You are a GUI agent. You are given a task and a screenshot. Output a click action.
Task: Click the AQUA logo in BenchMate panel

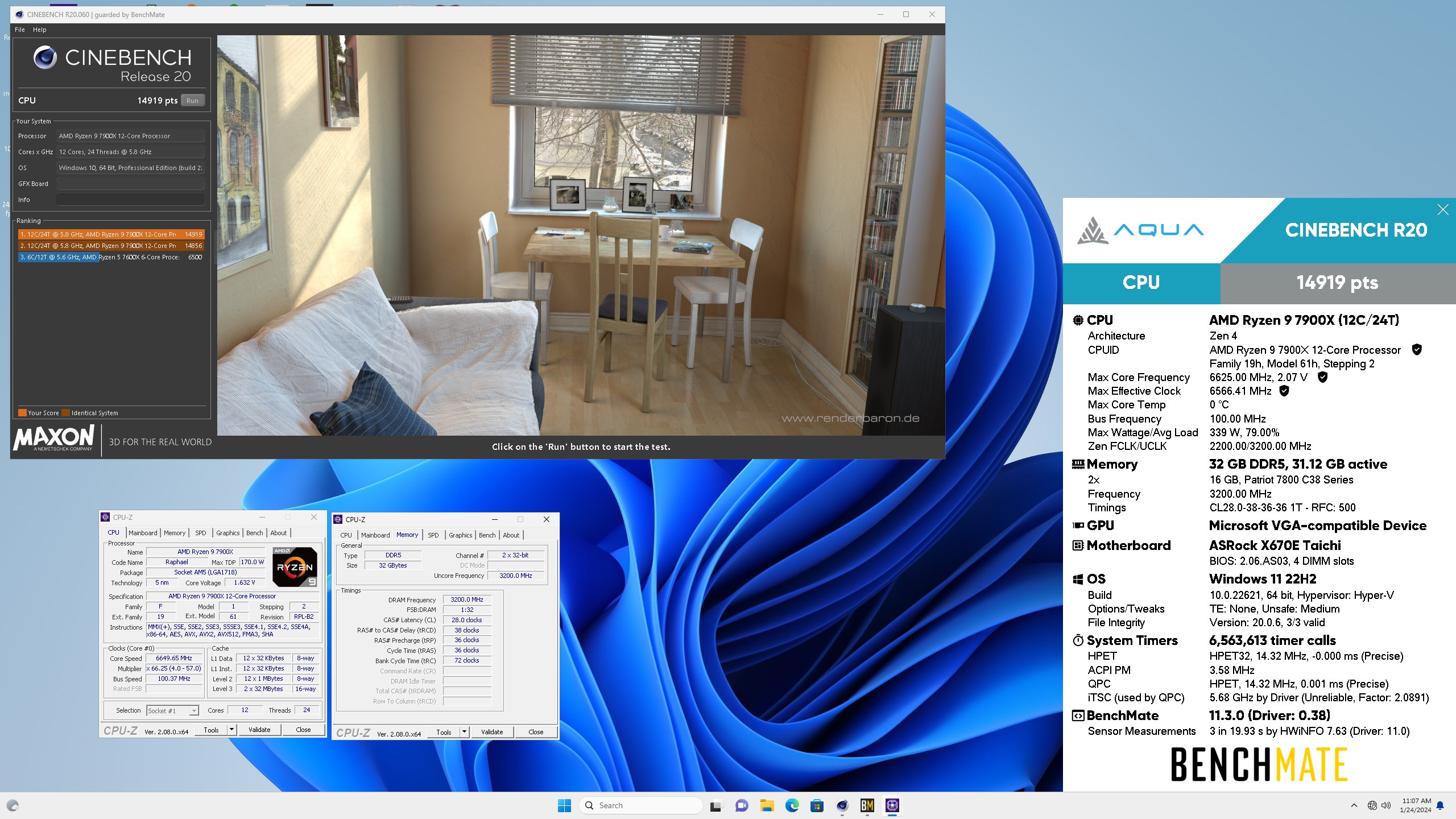pos(1140,230)
